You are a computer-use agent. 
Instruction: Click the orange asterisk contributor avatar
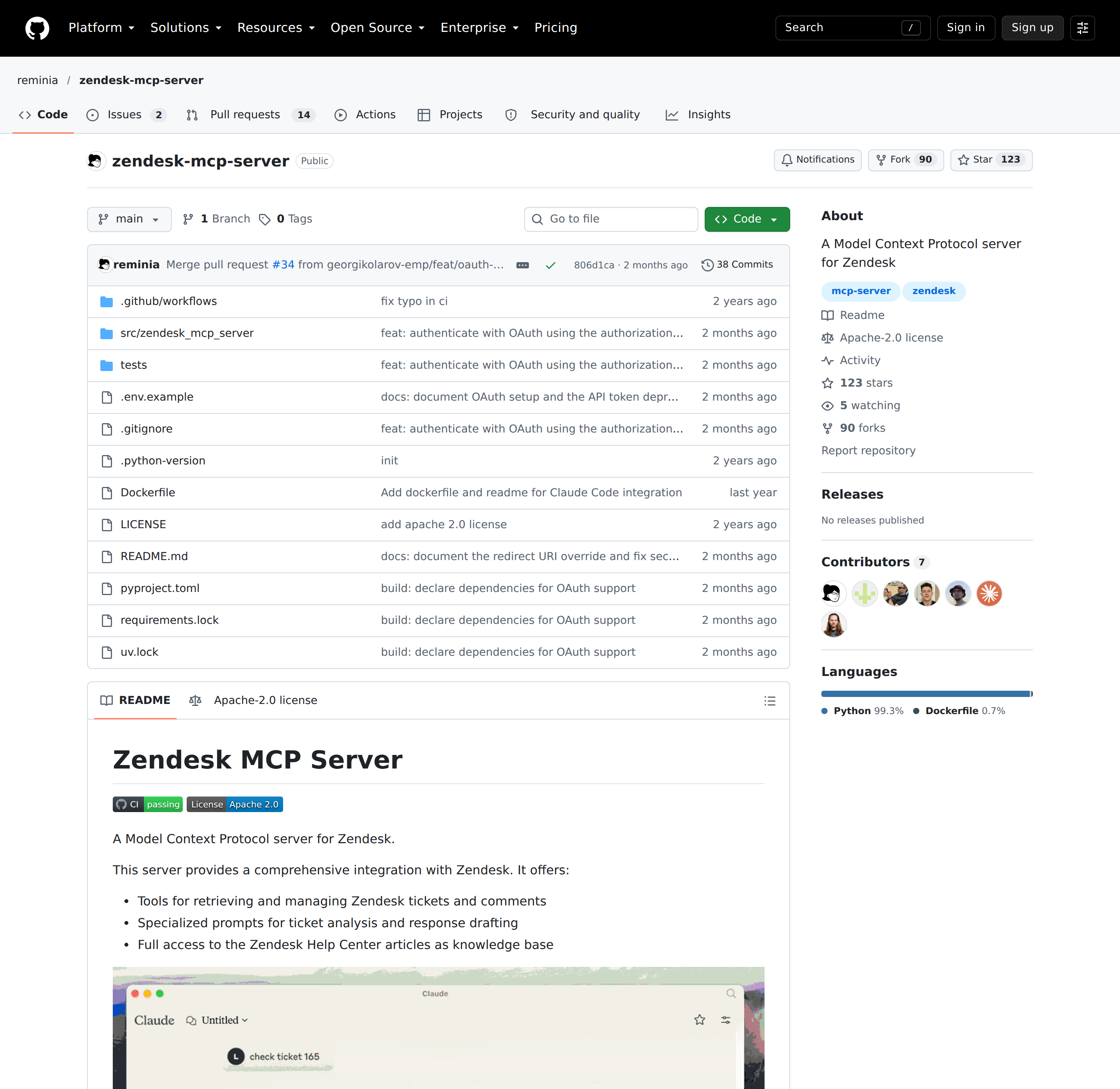989,594
